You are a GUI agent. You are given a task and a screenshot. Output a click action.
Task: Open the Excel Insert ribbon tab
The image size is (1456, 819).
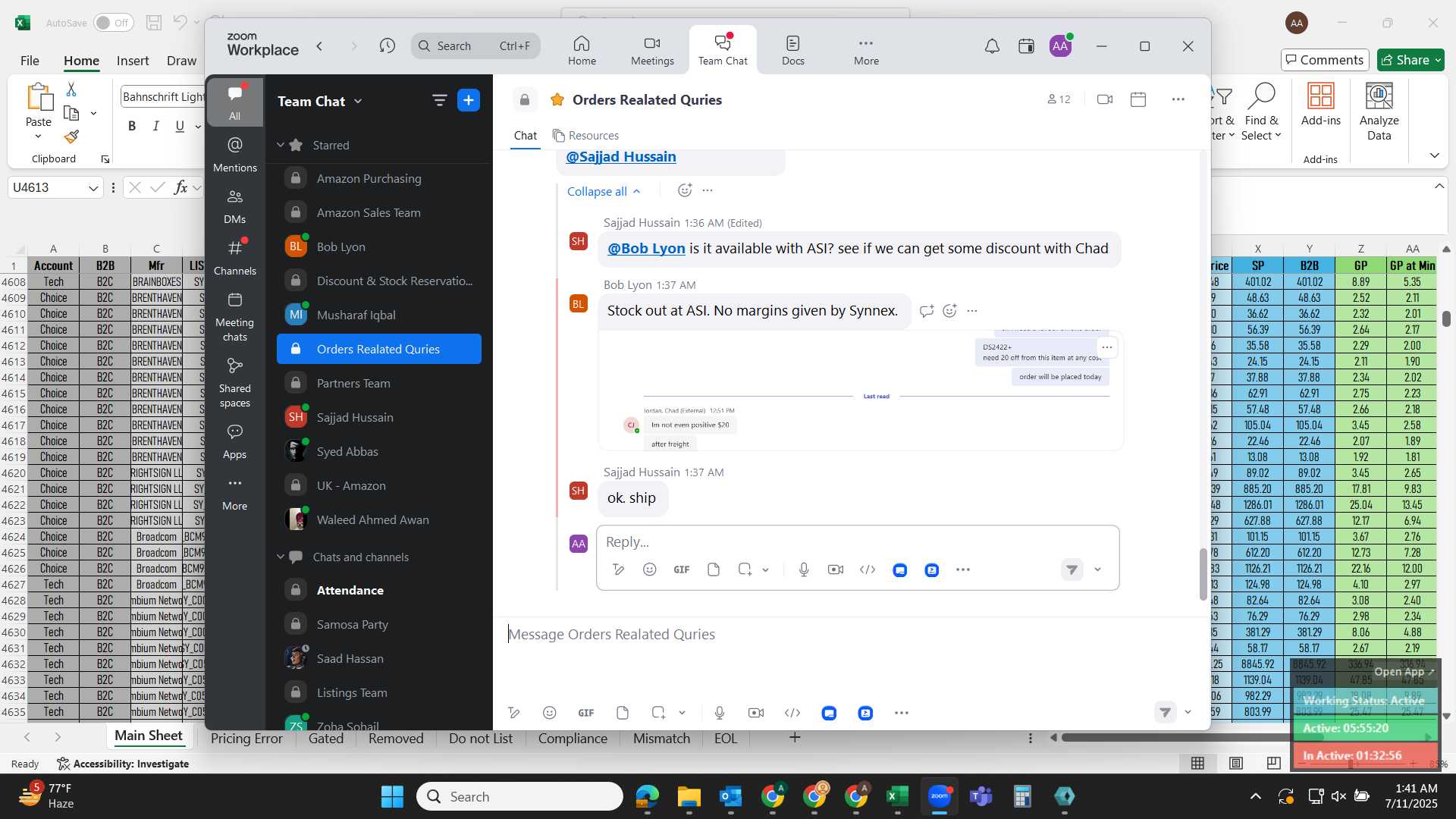pyautogui.click(x=133, y=61)
